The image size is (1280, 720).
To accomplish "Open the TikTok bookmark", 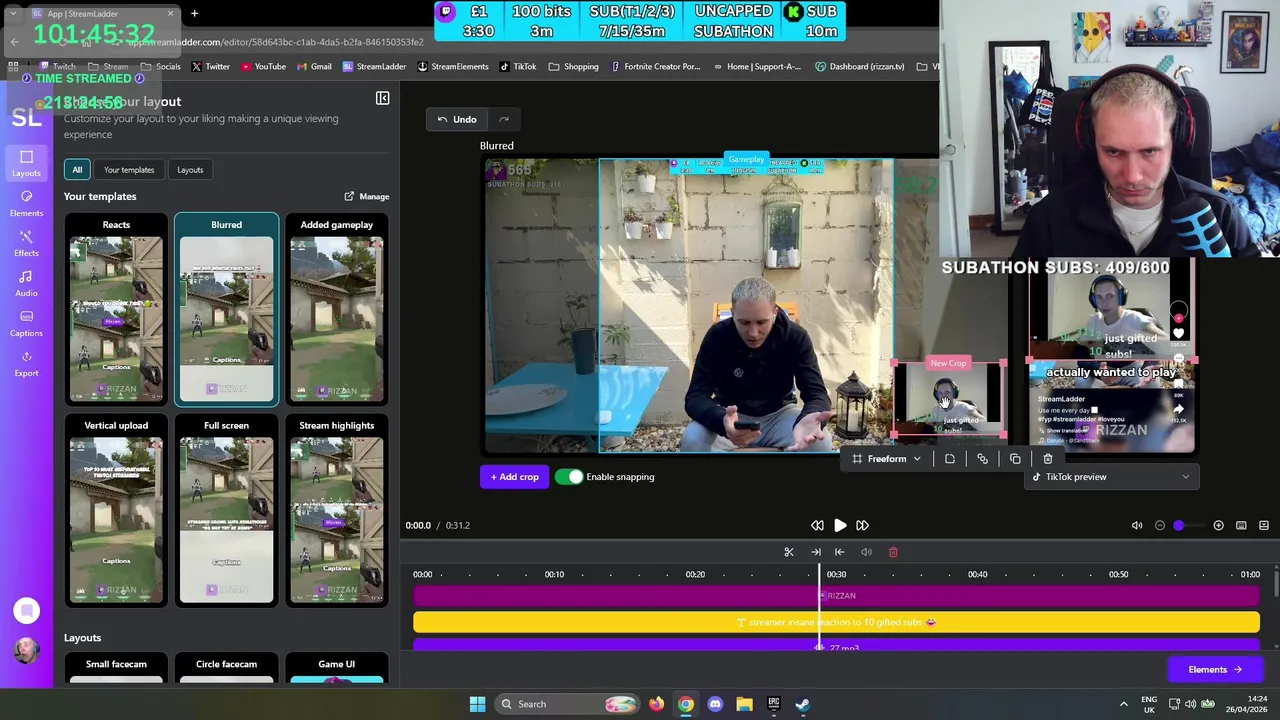I will coord(517,67).
